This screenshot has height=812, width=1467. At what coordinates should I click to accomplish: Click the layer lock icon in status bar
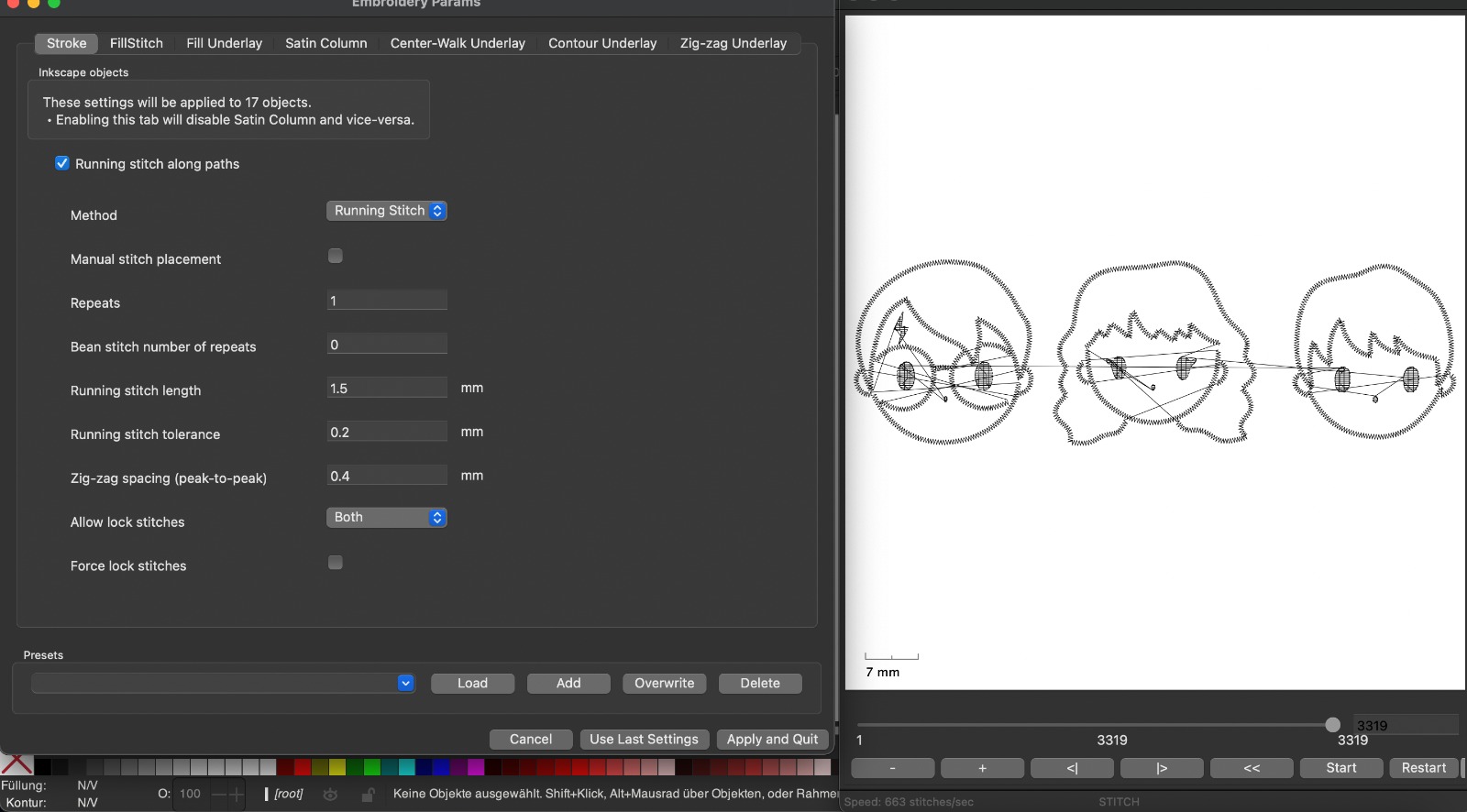[x=368, y=795]
